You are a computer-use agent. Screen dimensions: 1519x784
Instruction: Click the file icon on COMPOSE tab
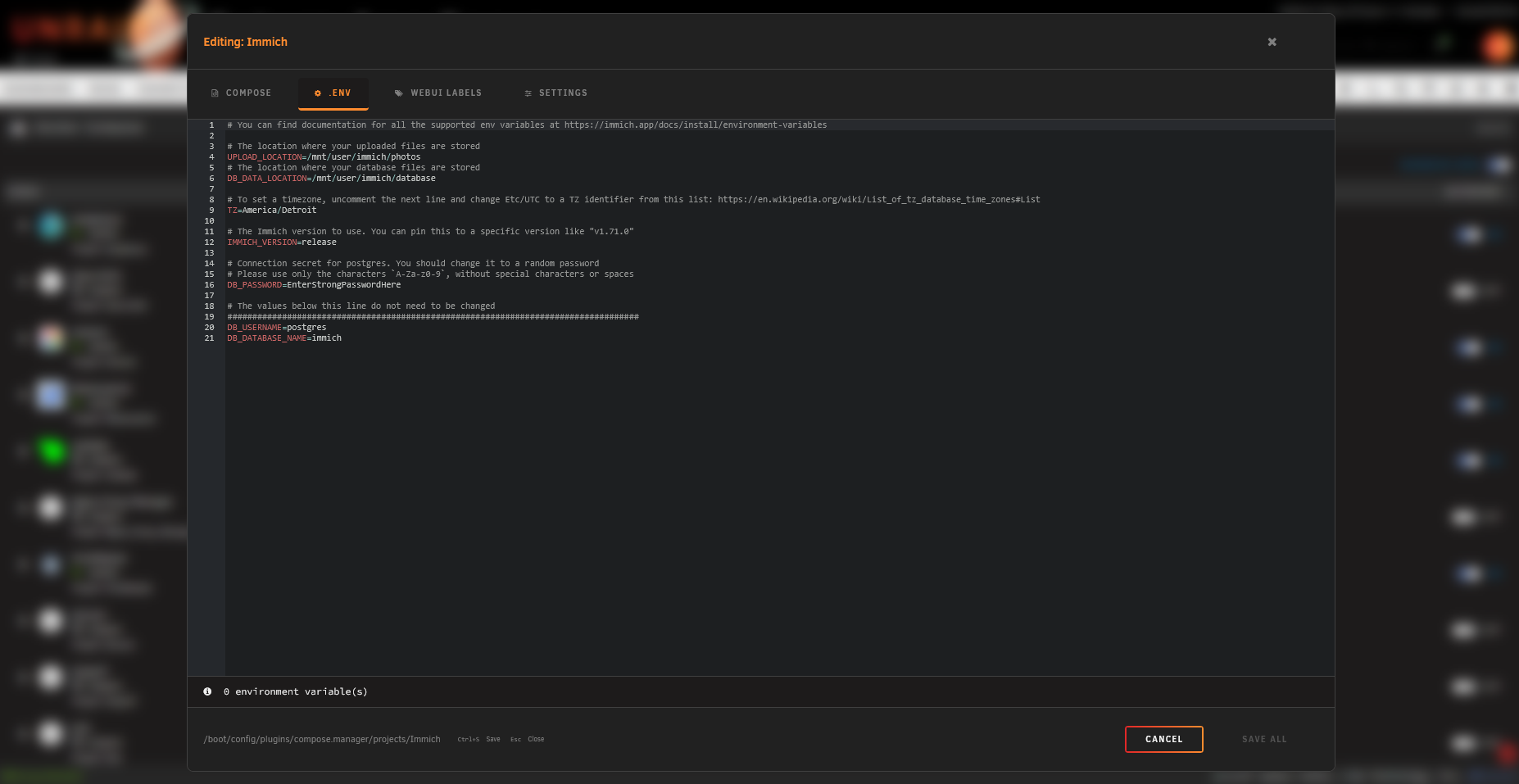(215, 93)
